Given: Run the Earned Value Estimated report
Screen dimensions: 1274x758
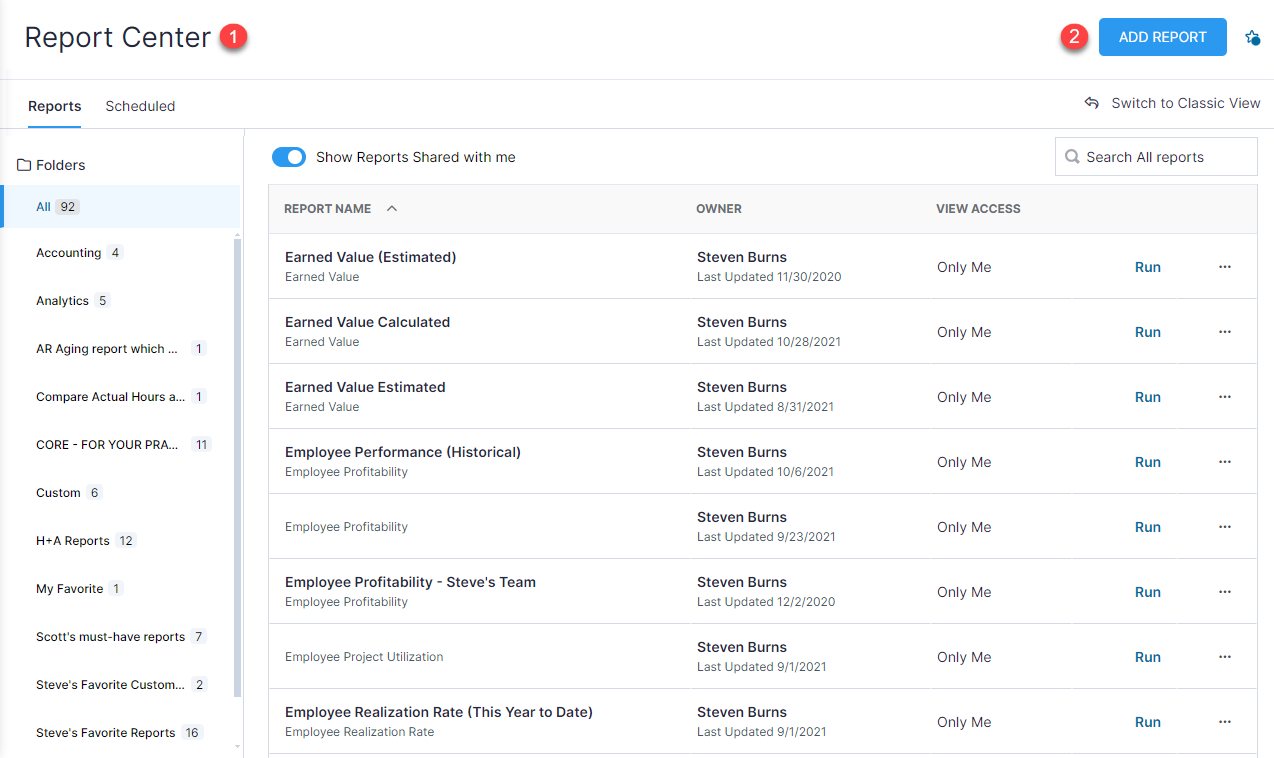Looking at the screenshot, I should [x=1147, y=397].
